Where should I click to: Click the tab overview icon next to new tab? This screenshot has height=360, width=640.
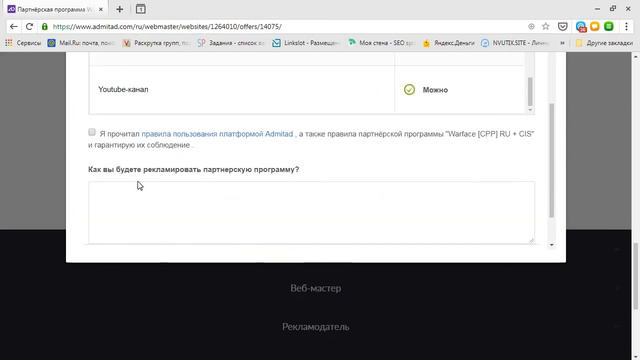140,9
